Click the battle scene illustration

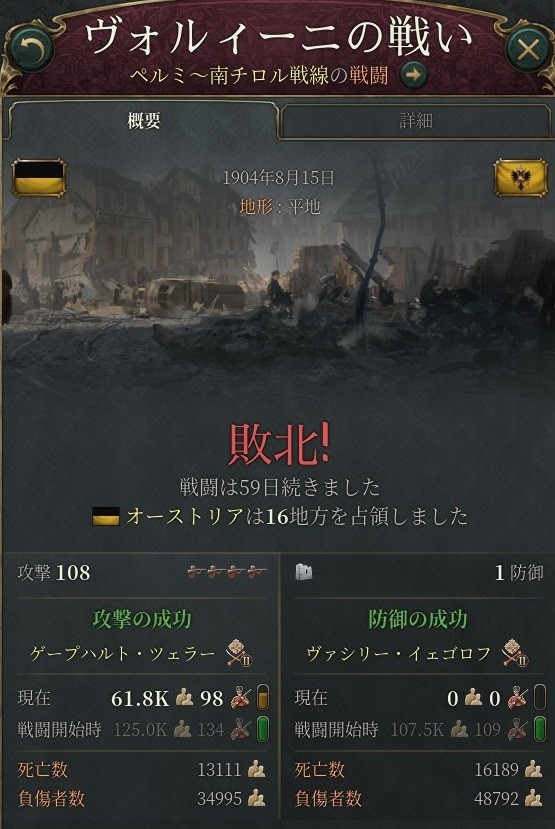point(278,275)
